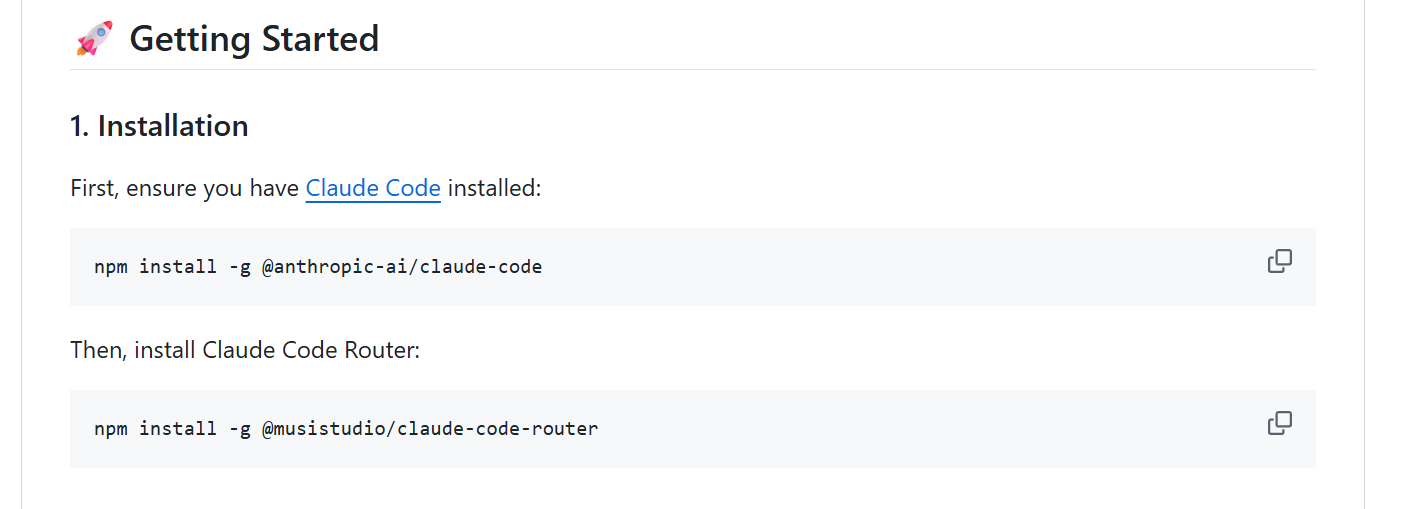The width and height of the screenshot is (1405, 509).
Task: Click the "Then, install Claude Code Router:" sentence
Action: 245,350
